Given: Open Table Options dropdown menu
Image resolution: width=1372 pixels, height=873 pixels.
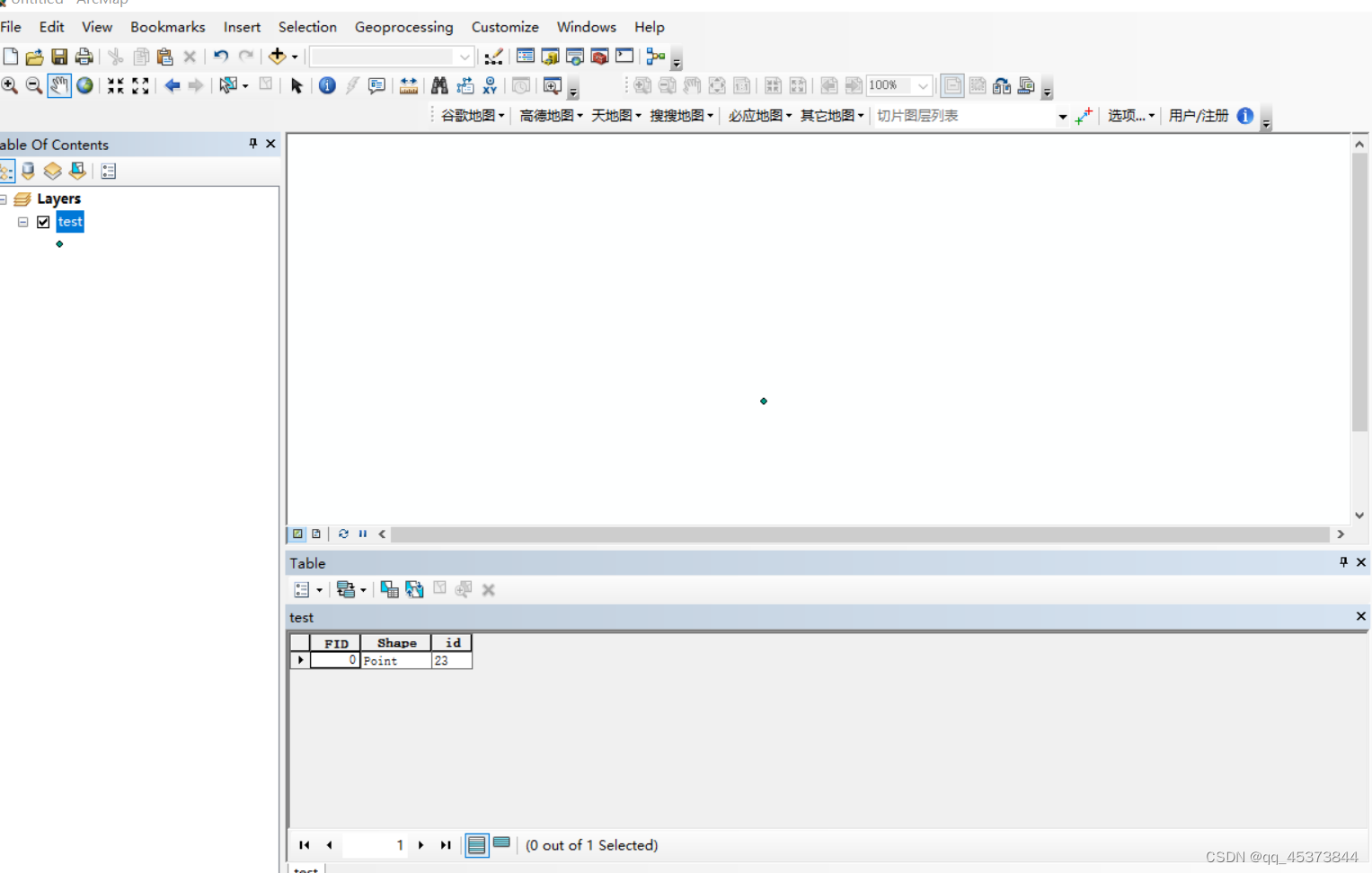Looking at the screenshot, I should click(x=307, y=589).
